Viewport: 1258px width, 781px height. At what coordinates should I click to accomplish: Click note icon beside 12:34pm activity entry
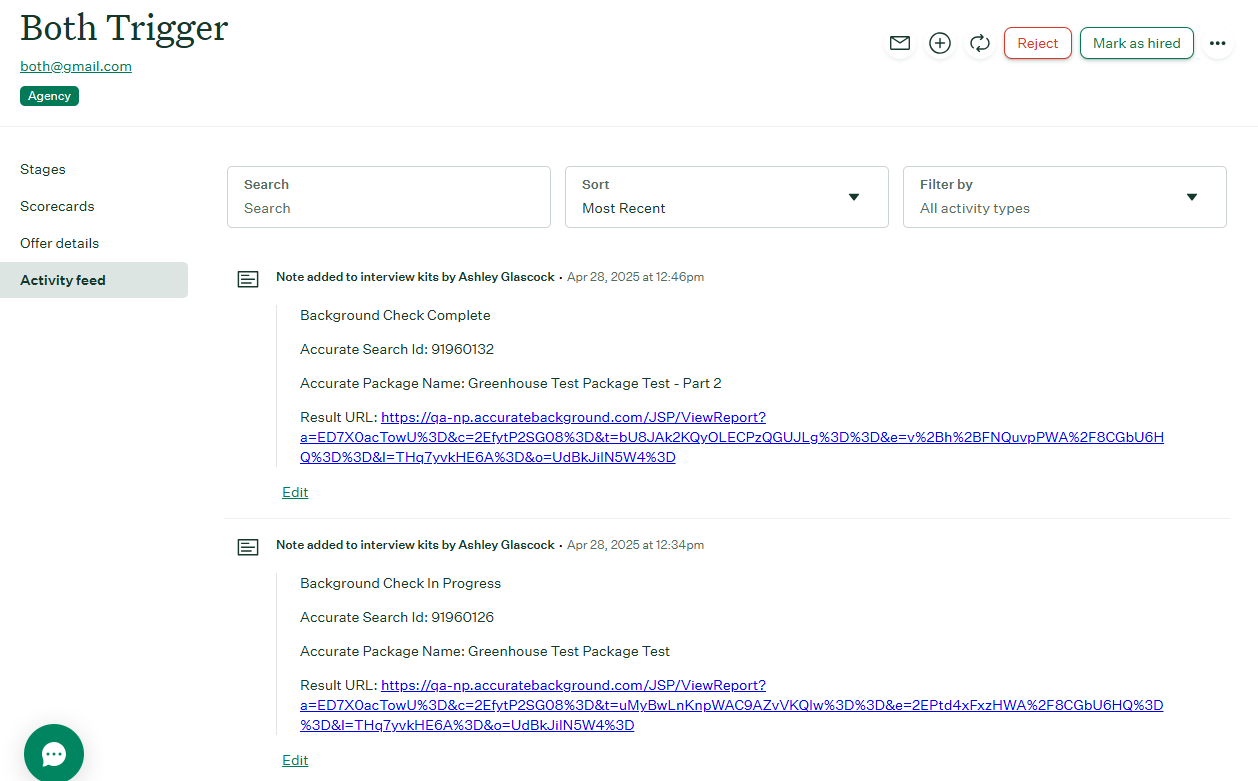tap(248, 547)
